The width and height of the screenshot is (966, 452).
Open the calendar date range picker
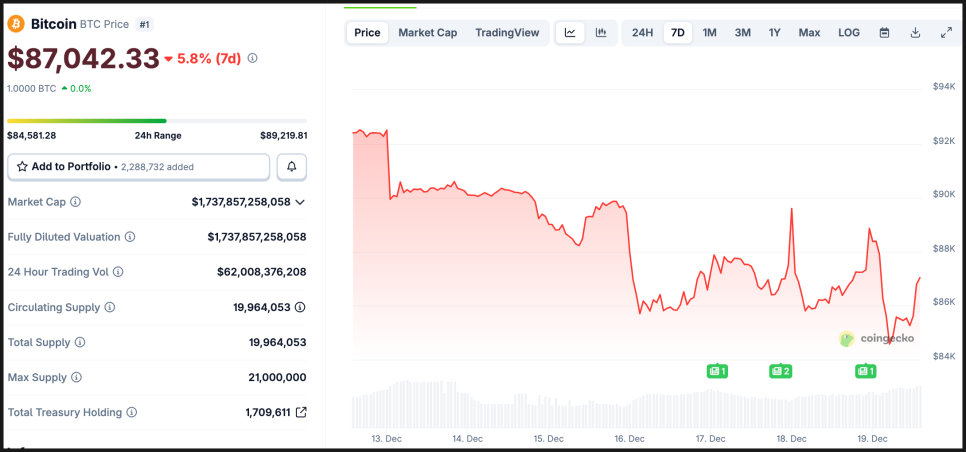(x=884, y=33)
